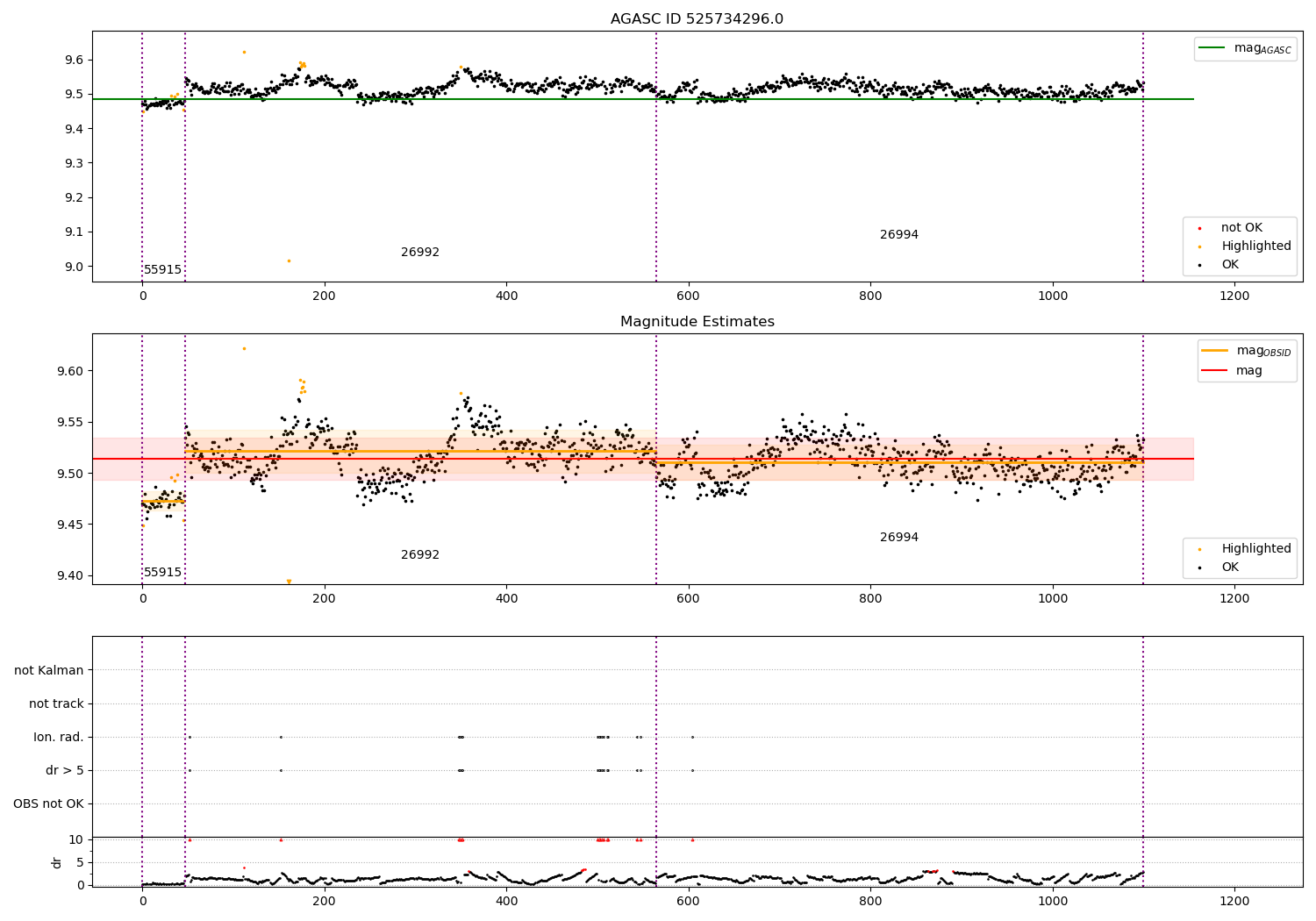Click the 'dr > 5' axis label
Viewport: 1316px width, 921px height.
pos(65,770)
